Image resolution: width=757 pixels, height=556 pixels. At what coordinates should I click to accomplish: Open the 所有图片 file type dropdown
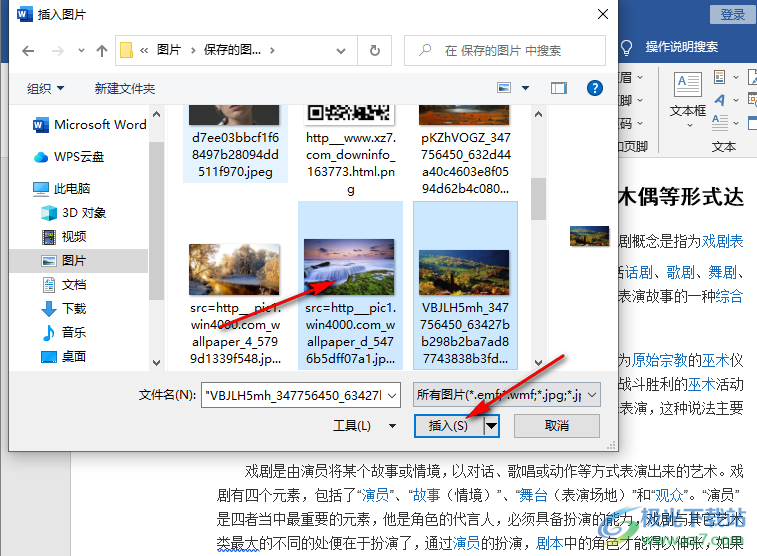(x=506, y=395)
